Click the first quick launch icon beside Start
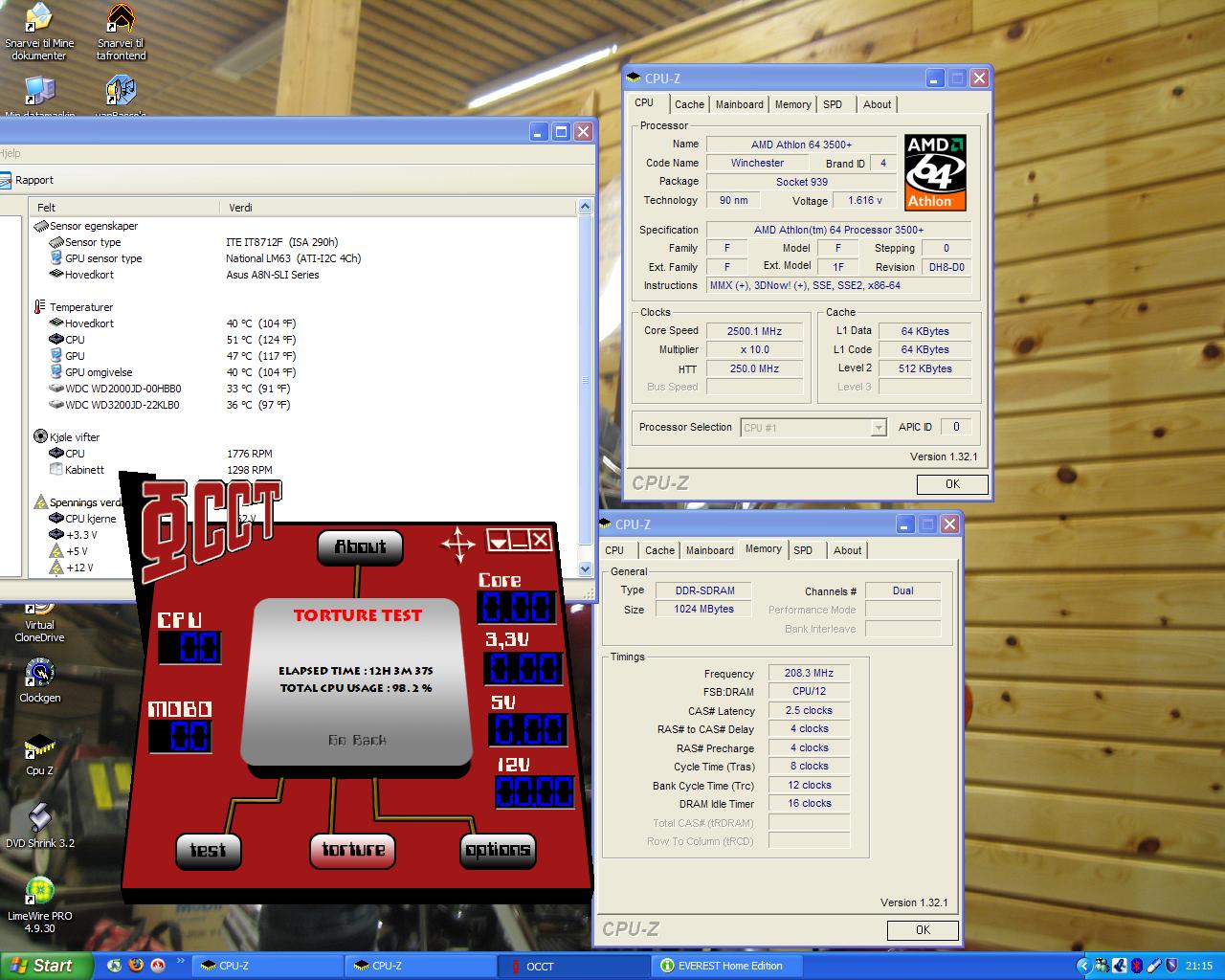This screenshot has width=1225, height=980. click(116, 966)
